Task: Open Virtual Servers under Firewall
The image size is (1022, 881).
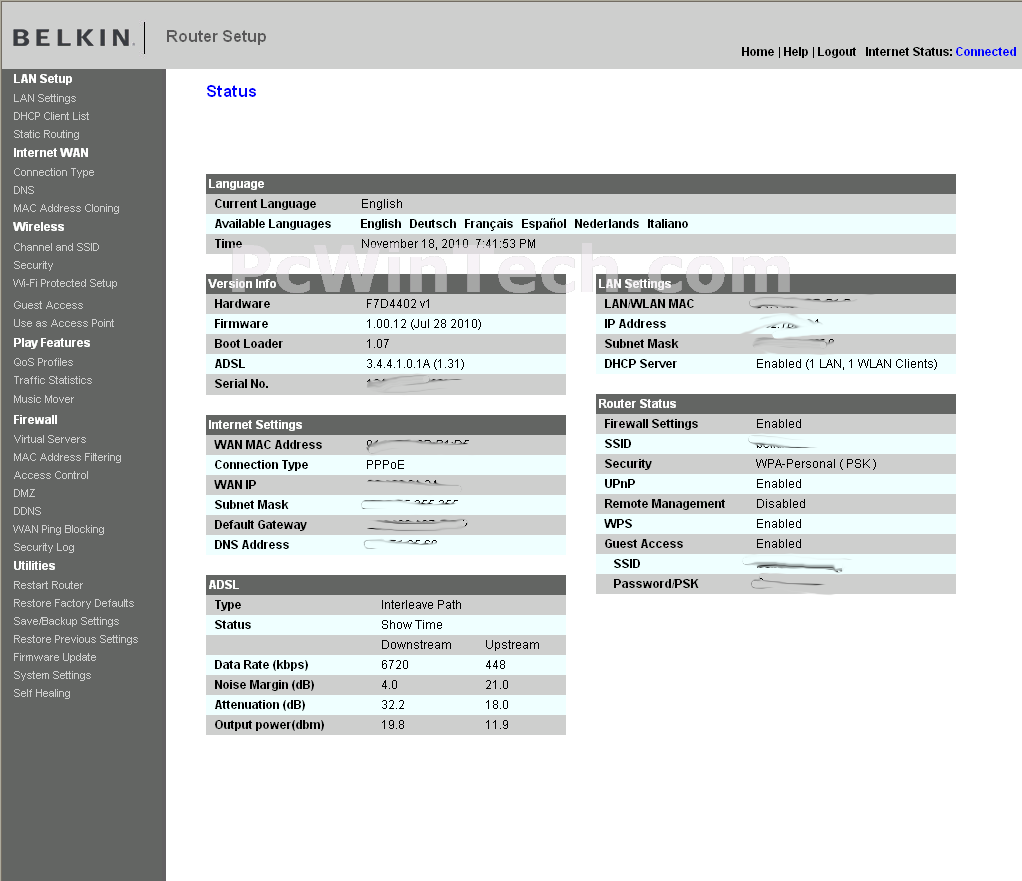Action: pyautogui.click(x=50, y=439)
